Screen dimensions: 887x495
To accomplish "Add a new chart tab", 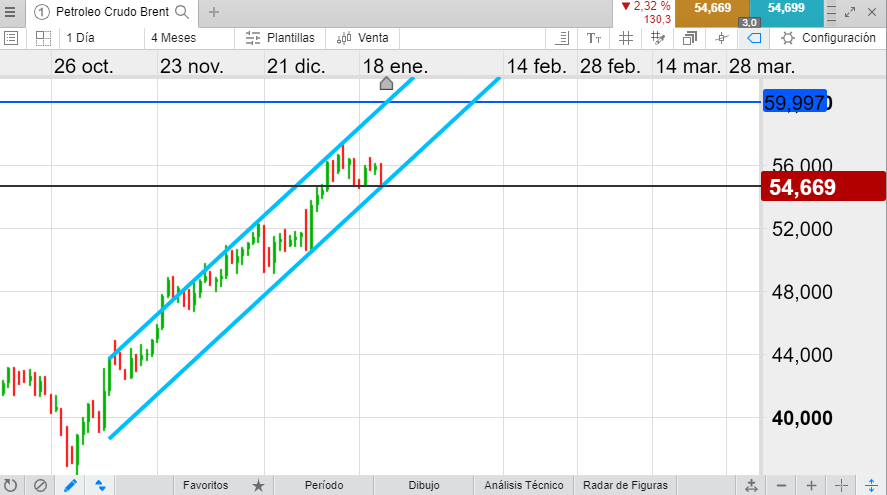I will click(x=214, y=12).
